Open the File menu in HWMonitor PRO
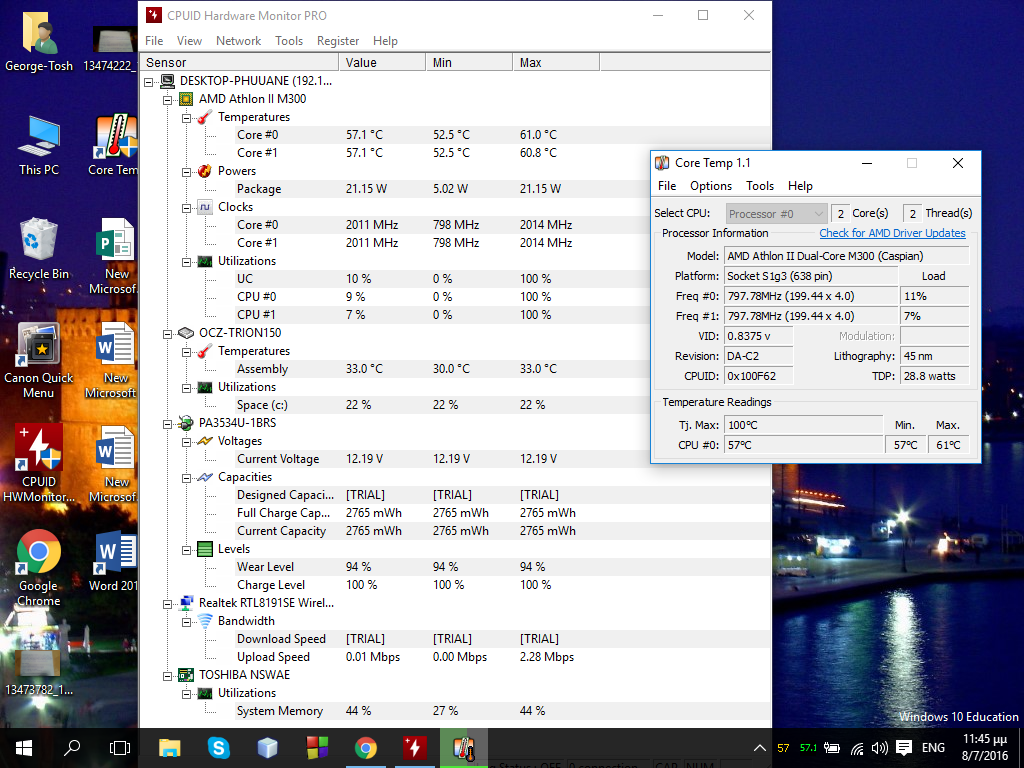 coord(154,40)
